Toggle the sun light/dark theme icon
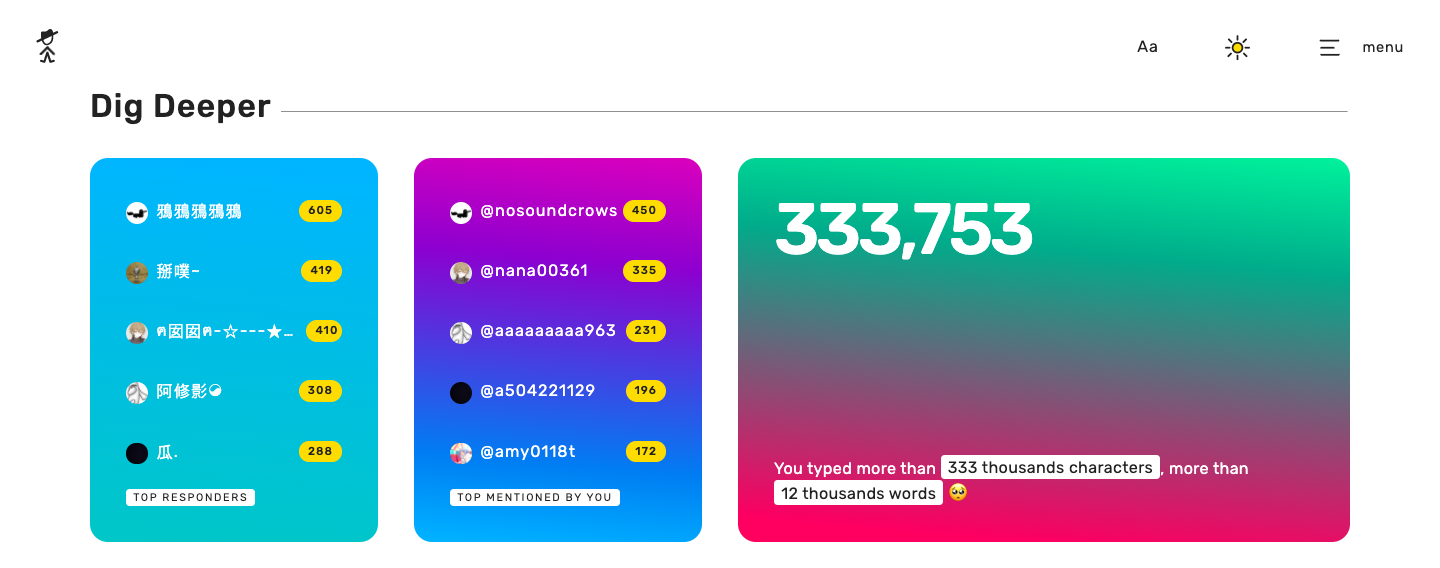 [x=1237, y=47]
